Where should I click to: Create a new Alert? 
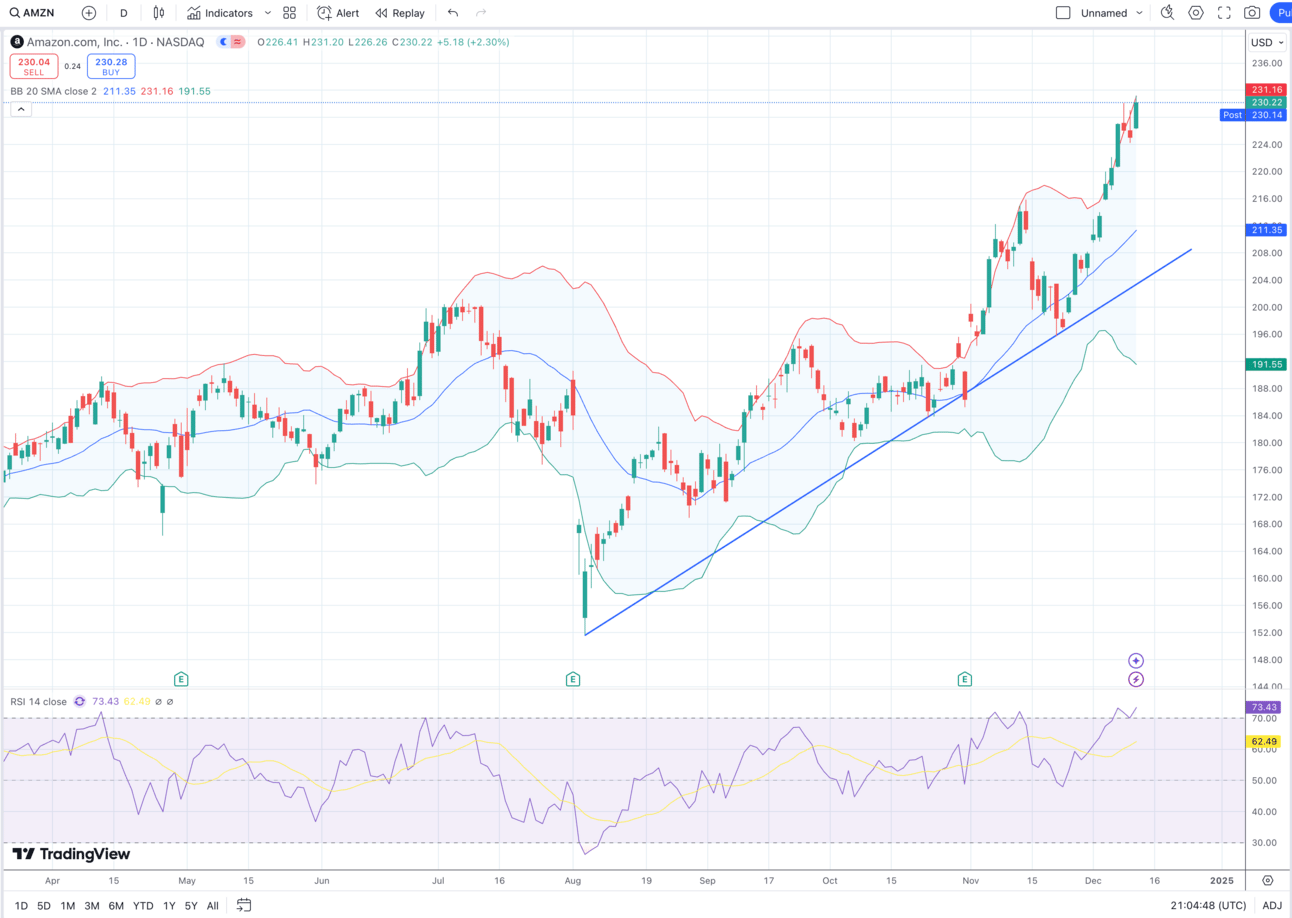pos(338,13)
